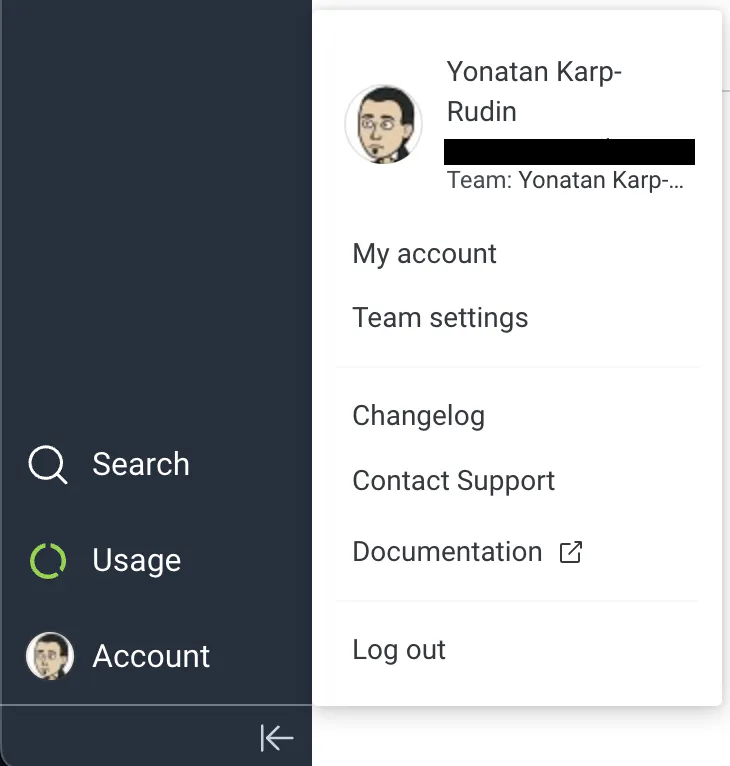Click the magnifying glass Search icon
The height and width of the screenshot is (766, 730).
pyautogui.click(x=48, y=465)
